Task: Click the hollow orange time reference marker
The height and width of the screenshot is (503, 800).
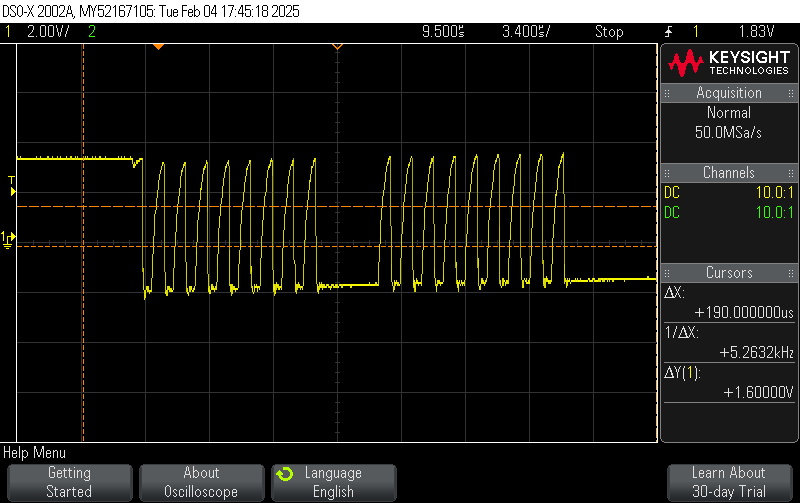Action: coord(337,47)
